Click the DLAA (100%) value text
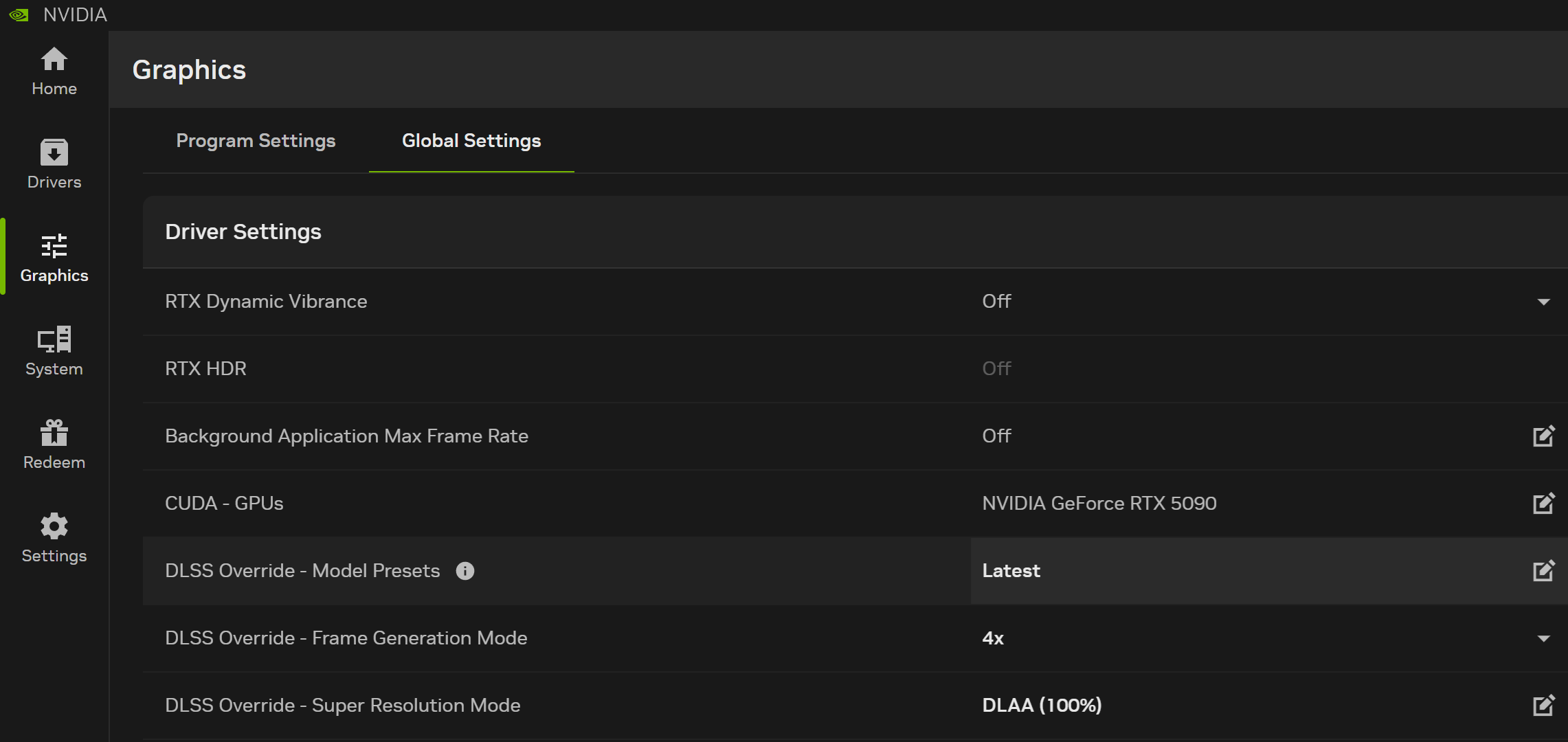Viewport: 1568px width, 742px height. [x=1041, y=705]
